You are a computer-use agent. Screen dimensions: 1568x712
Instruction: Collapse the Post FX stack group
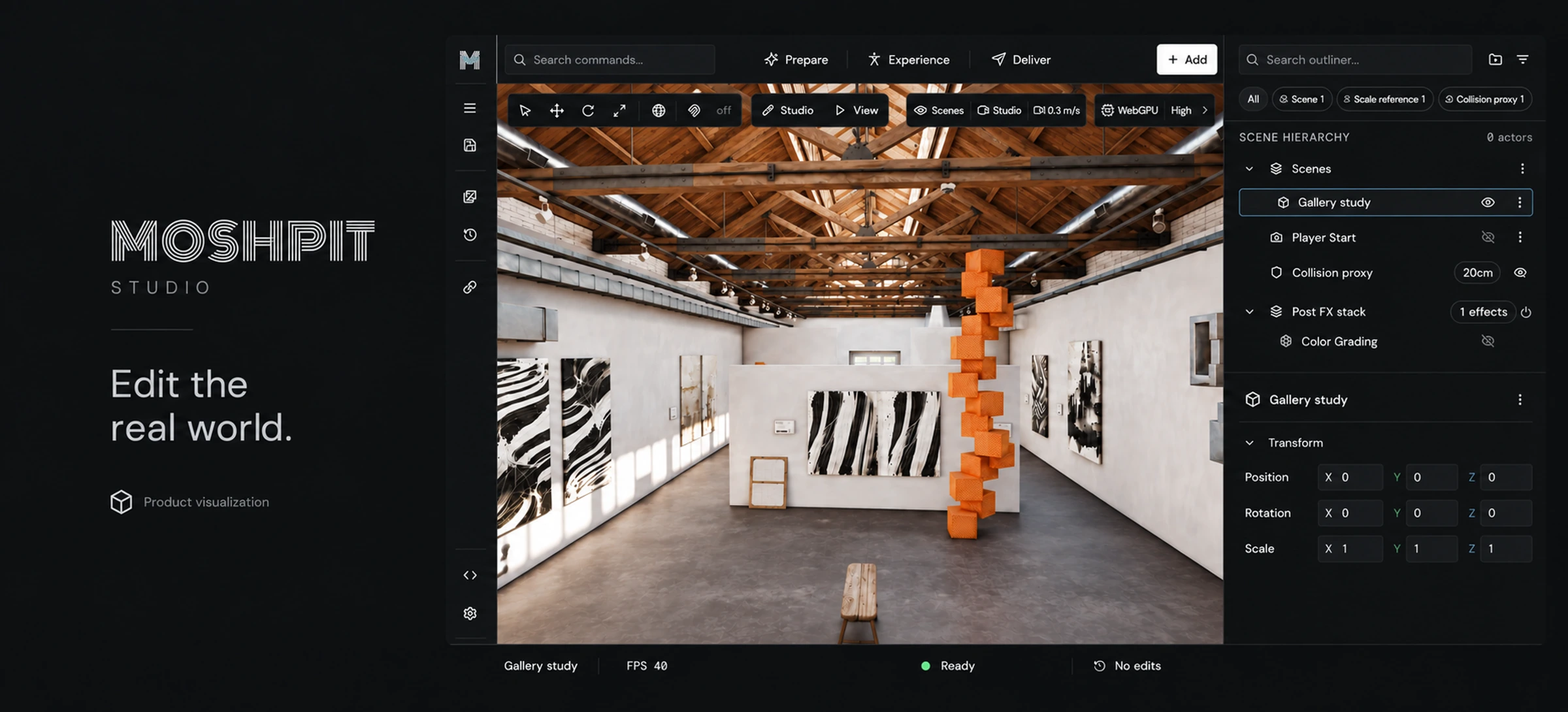tap(1249, 312)
